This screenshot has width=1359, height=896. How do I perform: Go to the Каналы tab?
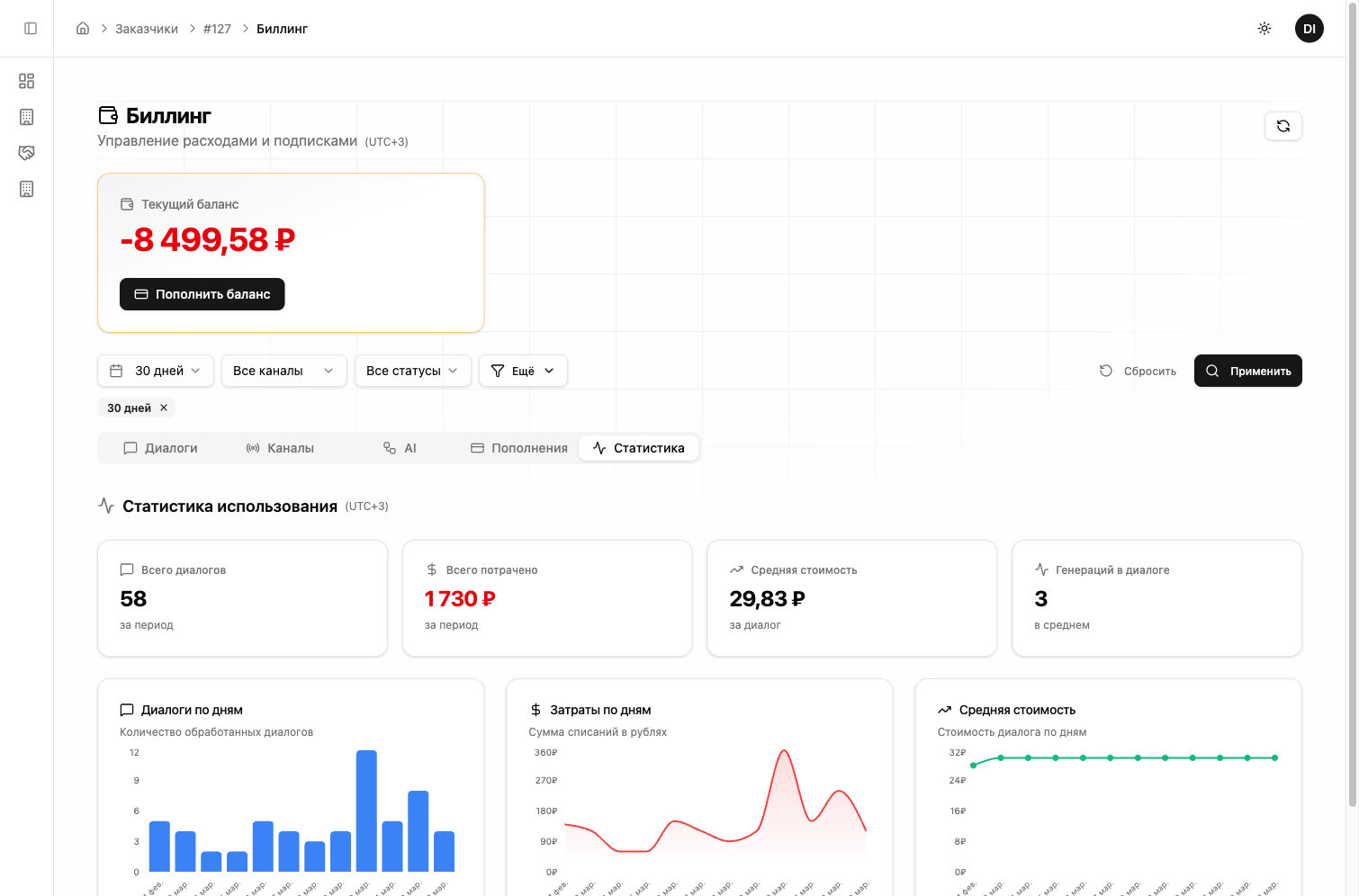coord(280,448)
